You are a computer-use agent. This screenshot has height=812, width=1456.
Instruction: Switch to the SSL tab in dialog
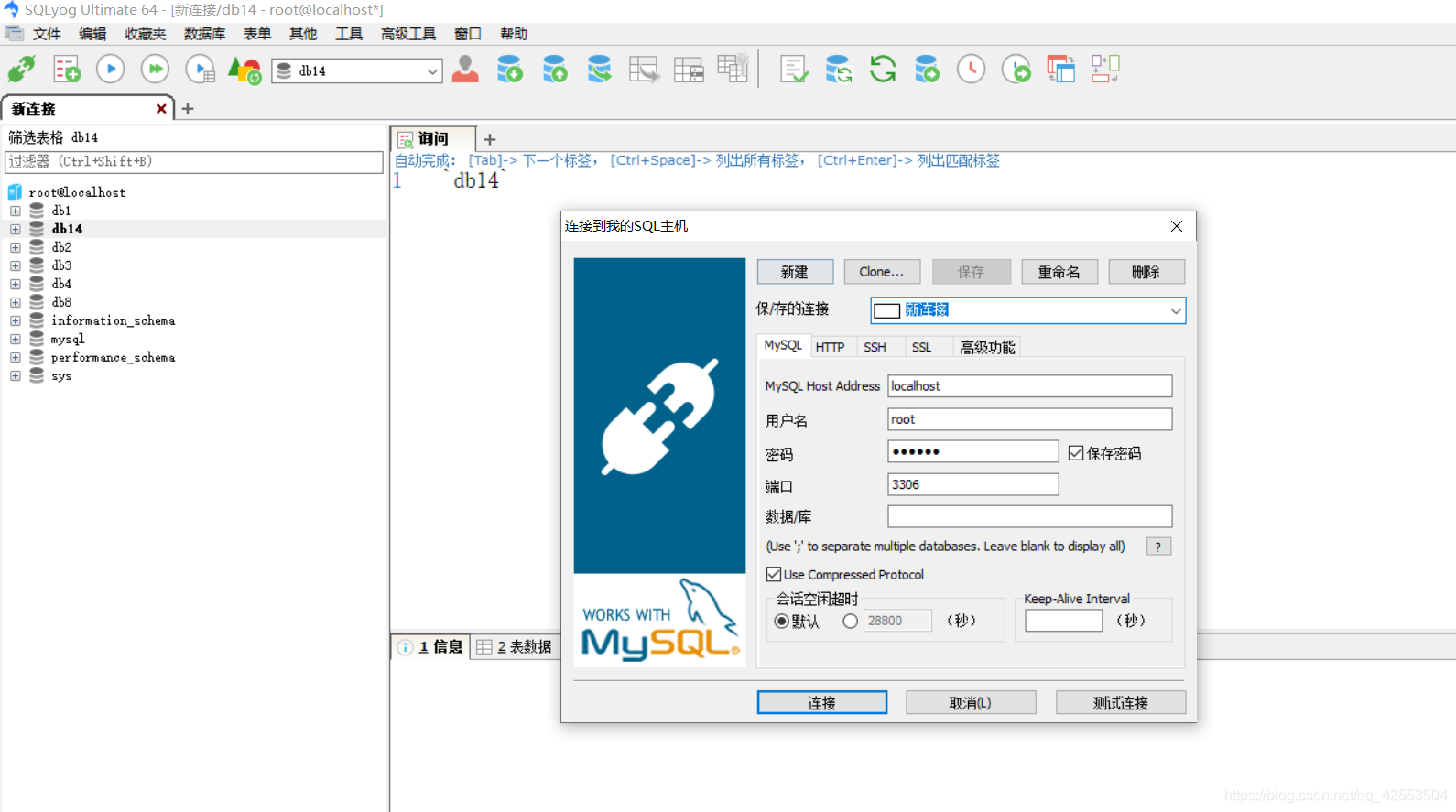pos(922,347)
